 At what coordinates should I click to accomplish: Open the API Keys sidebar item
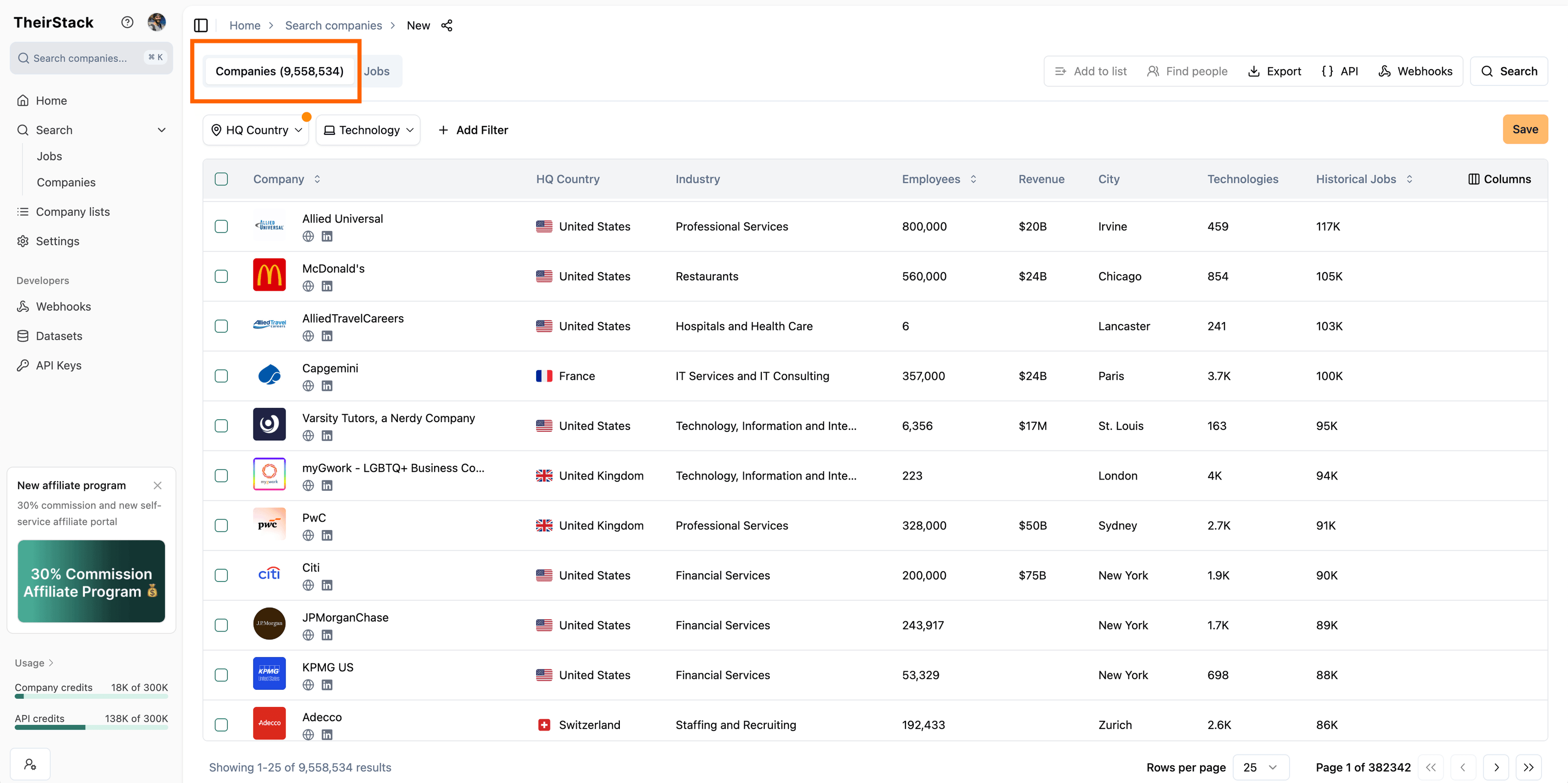click(x=58, y=365)
